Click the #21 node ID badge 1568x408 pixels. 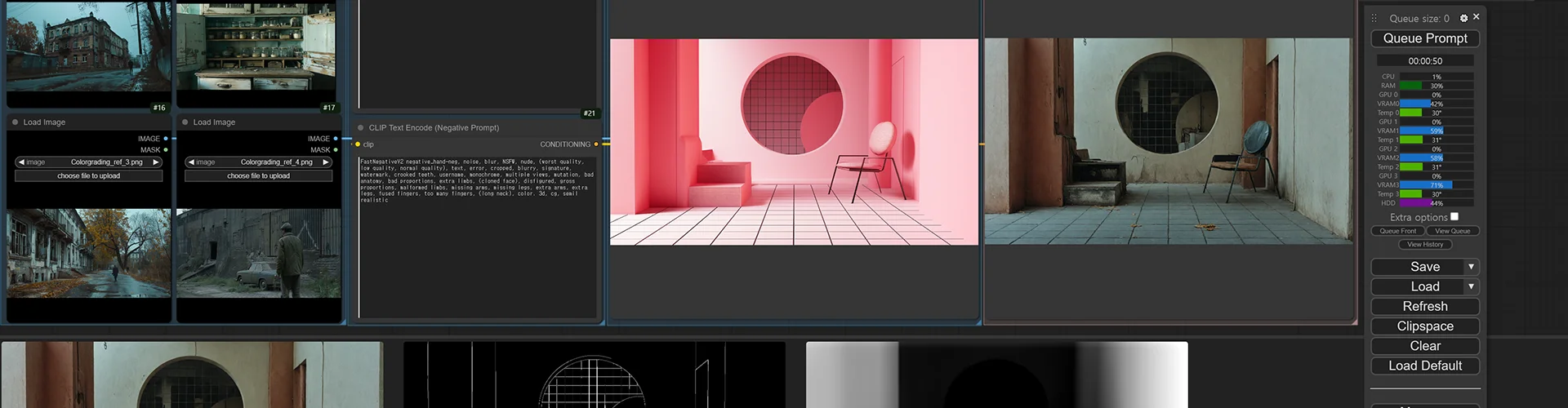point(590,113)
